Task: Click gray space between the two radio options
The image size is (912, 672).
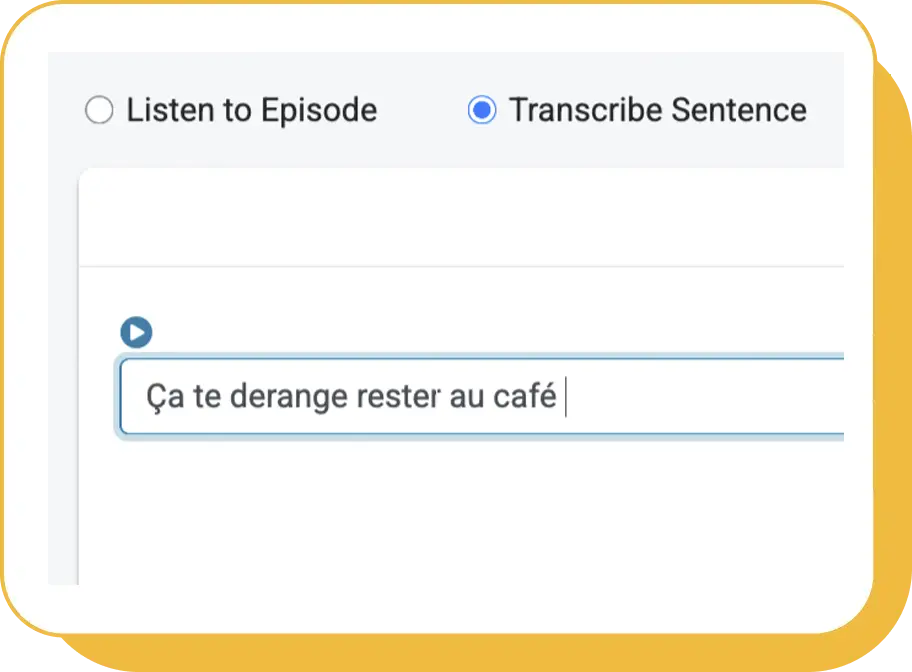Action: pyautogui.click(x=422, y=110)
